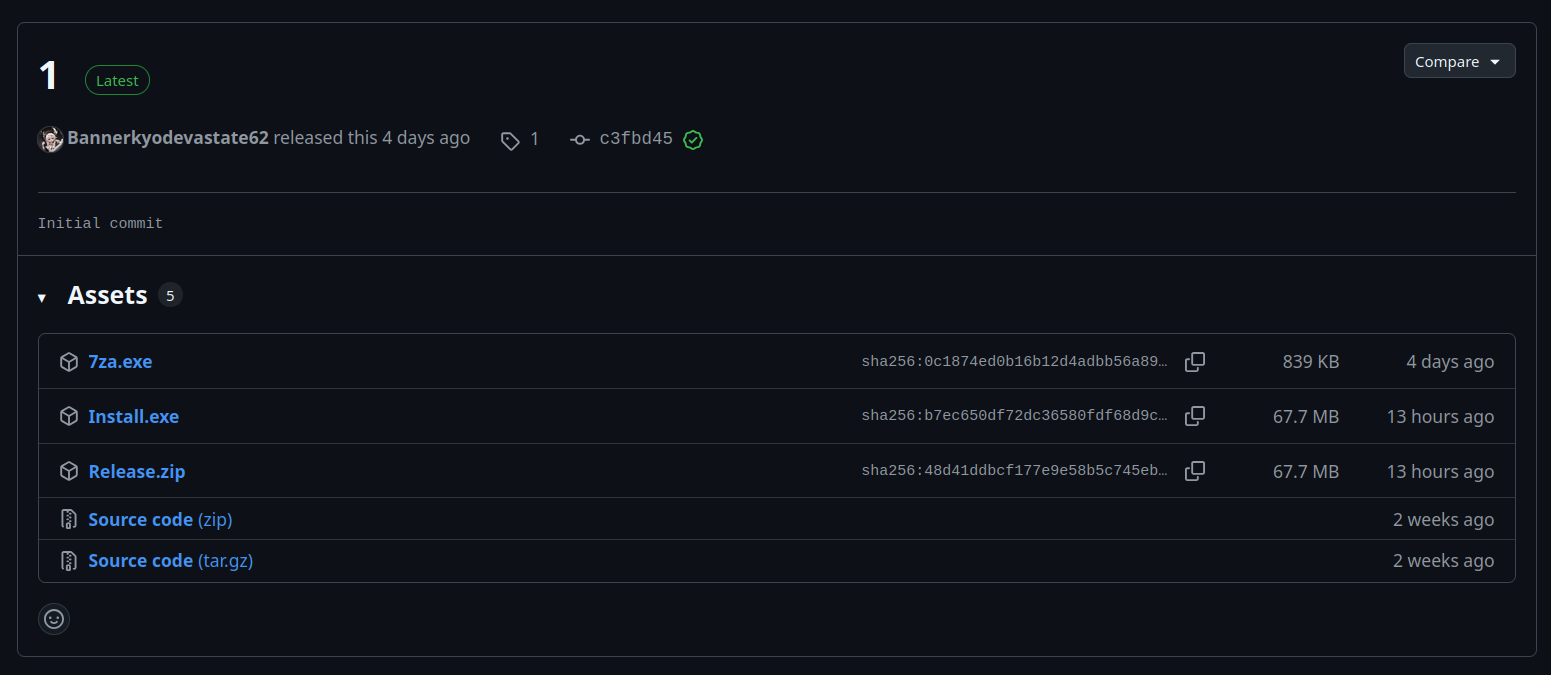Image resolution: width=1551 pixels, height=675 pixels.
Task: Click package icon beside Release.zip
Action: click(69, 471)
